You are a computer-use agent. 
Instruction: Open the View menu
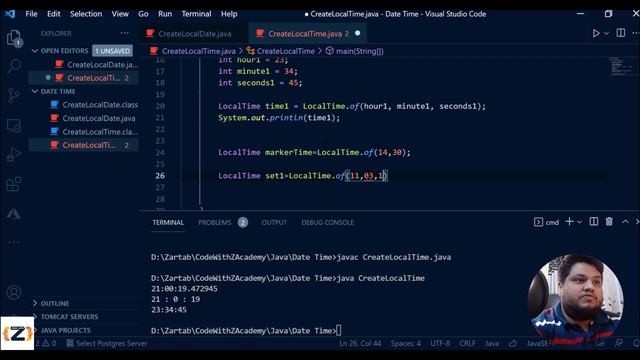[x=120, y=14]
